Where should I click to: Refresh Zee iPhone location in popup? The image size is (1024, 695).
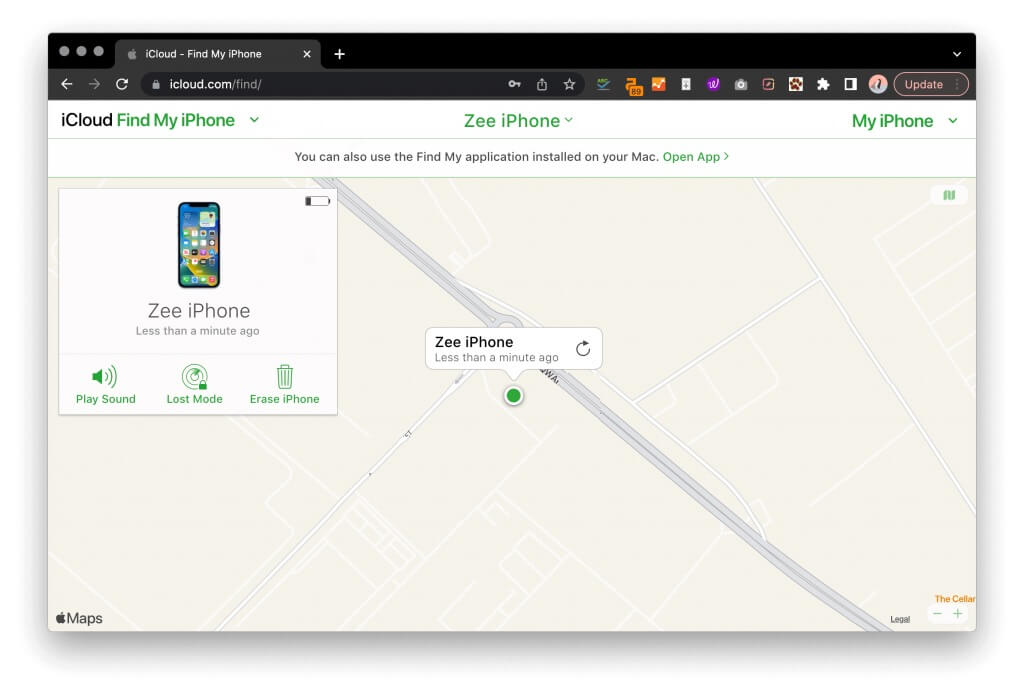[x=583, y=349]
